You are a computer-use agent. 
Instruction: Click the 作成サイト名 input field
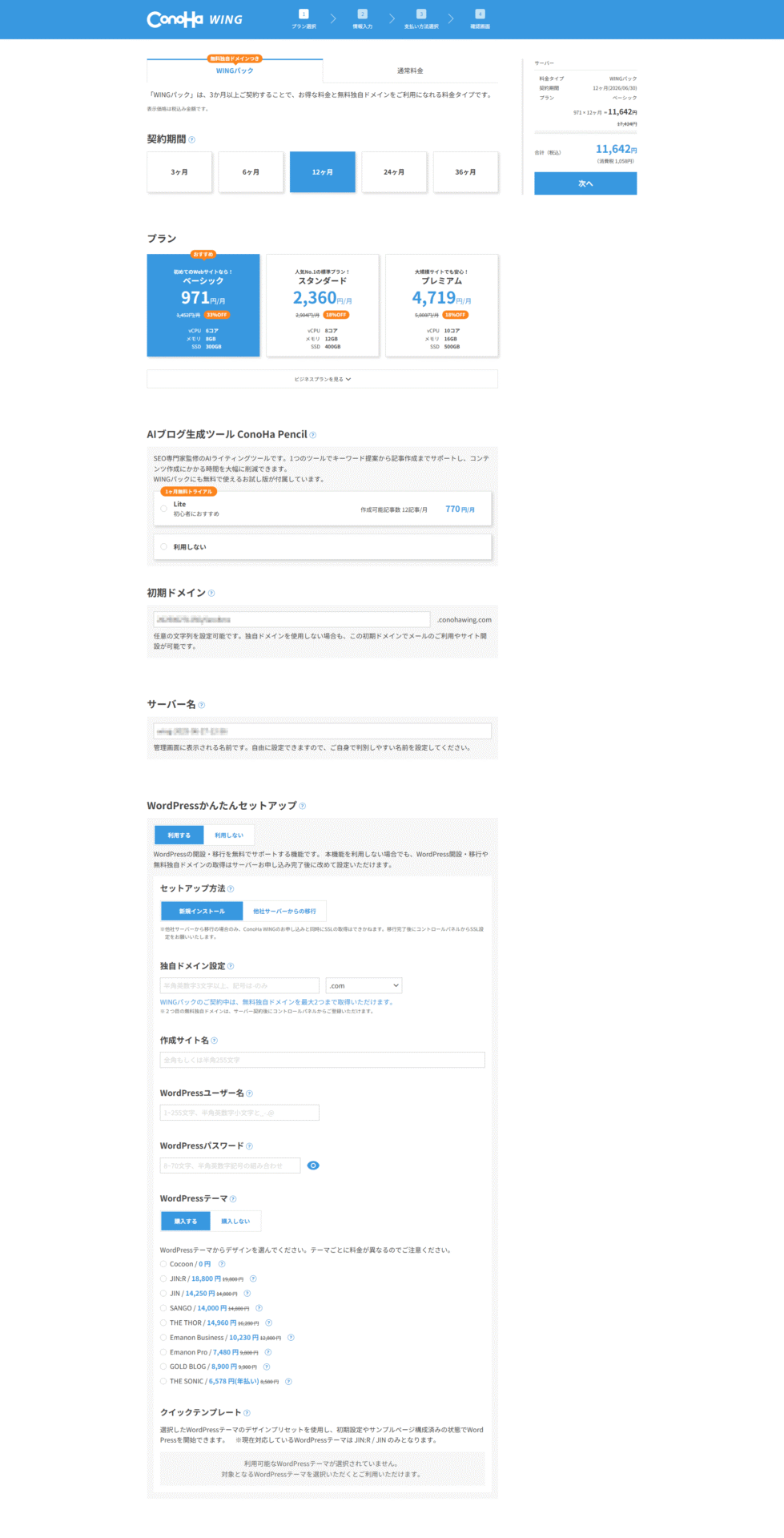(322, 1060)
